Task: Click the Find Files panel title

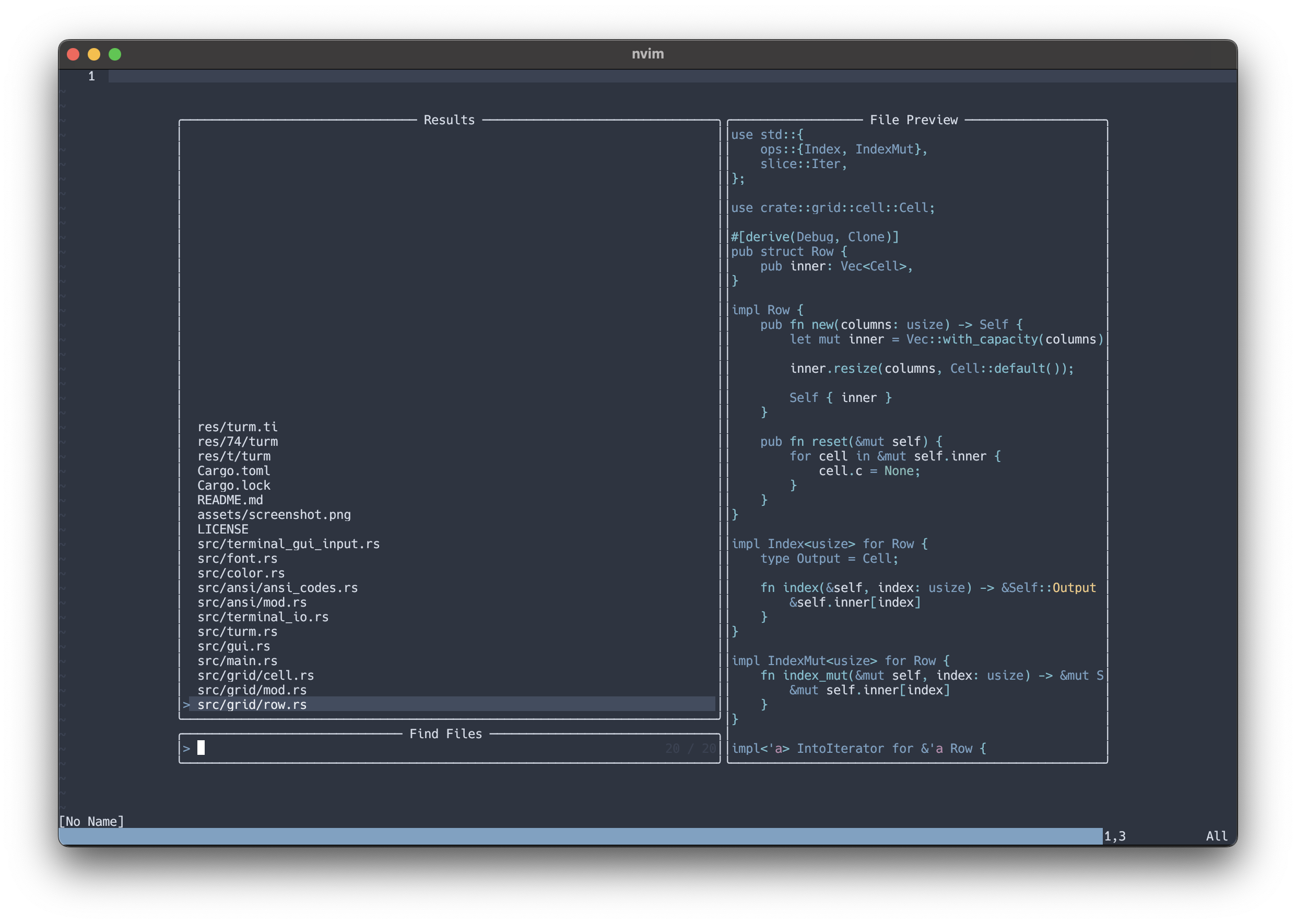Action: pyautogui.click(x=445, y=734)
